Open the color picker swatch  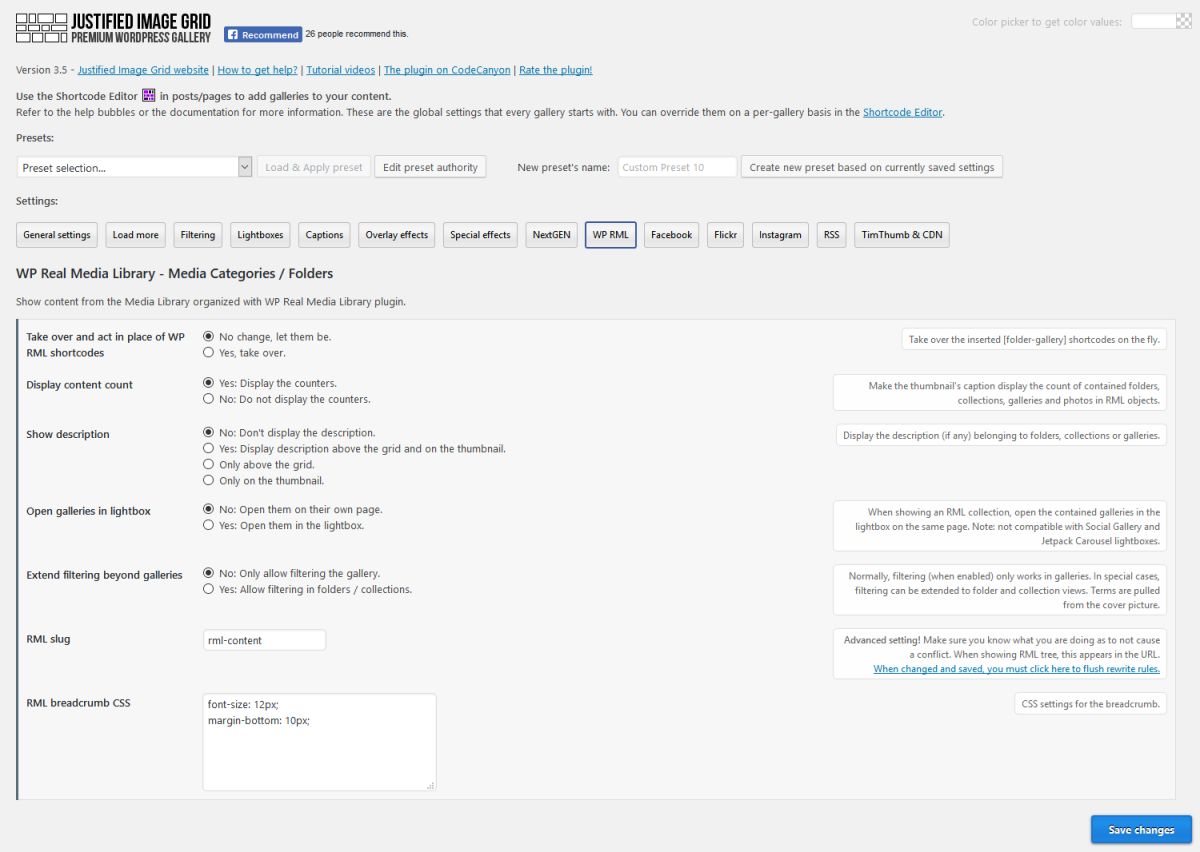click(x=1161, y=21)
